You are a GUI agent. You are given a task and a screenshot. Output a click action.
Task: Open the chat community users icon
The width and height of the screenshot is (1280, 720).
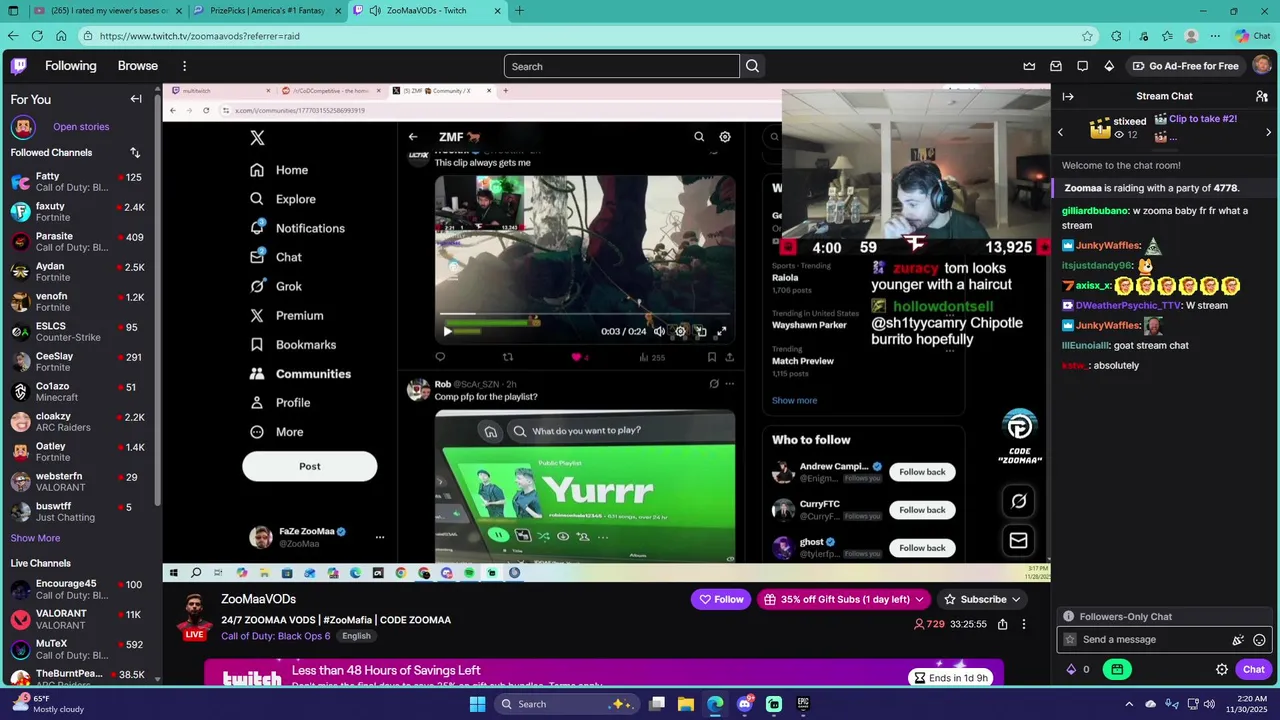(x=1261, y=96)
